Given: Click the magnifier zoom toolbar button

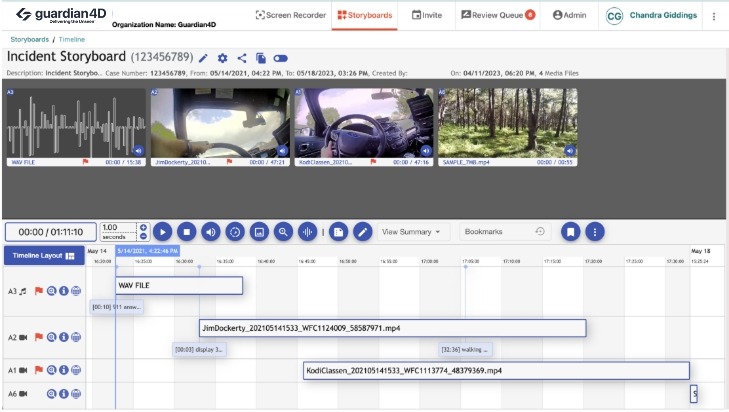Looking at the screenshot, I should click(x=283, y=232).
